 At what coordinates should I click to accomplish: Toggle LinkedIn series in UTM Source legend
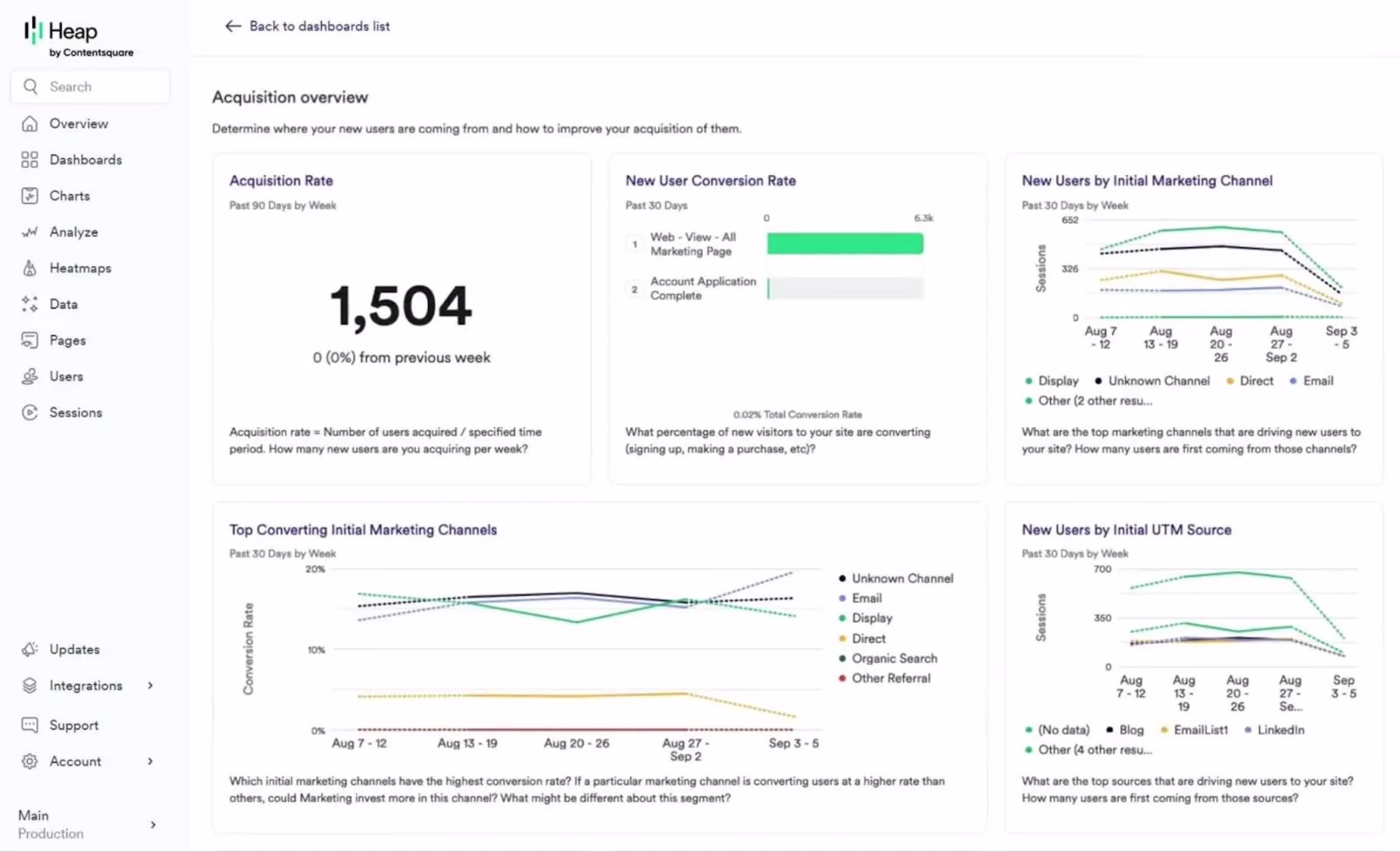click(x=1280, y=730)
